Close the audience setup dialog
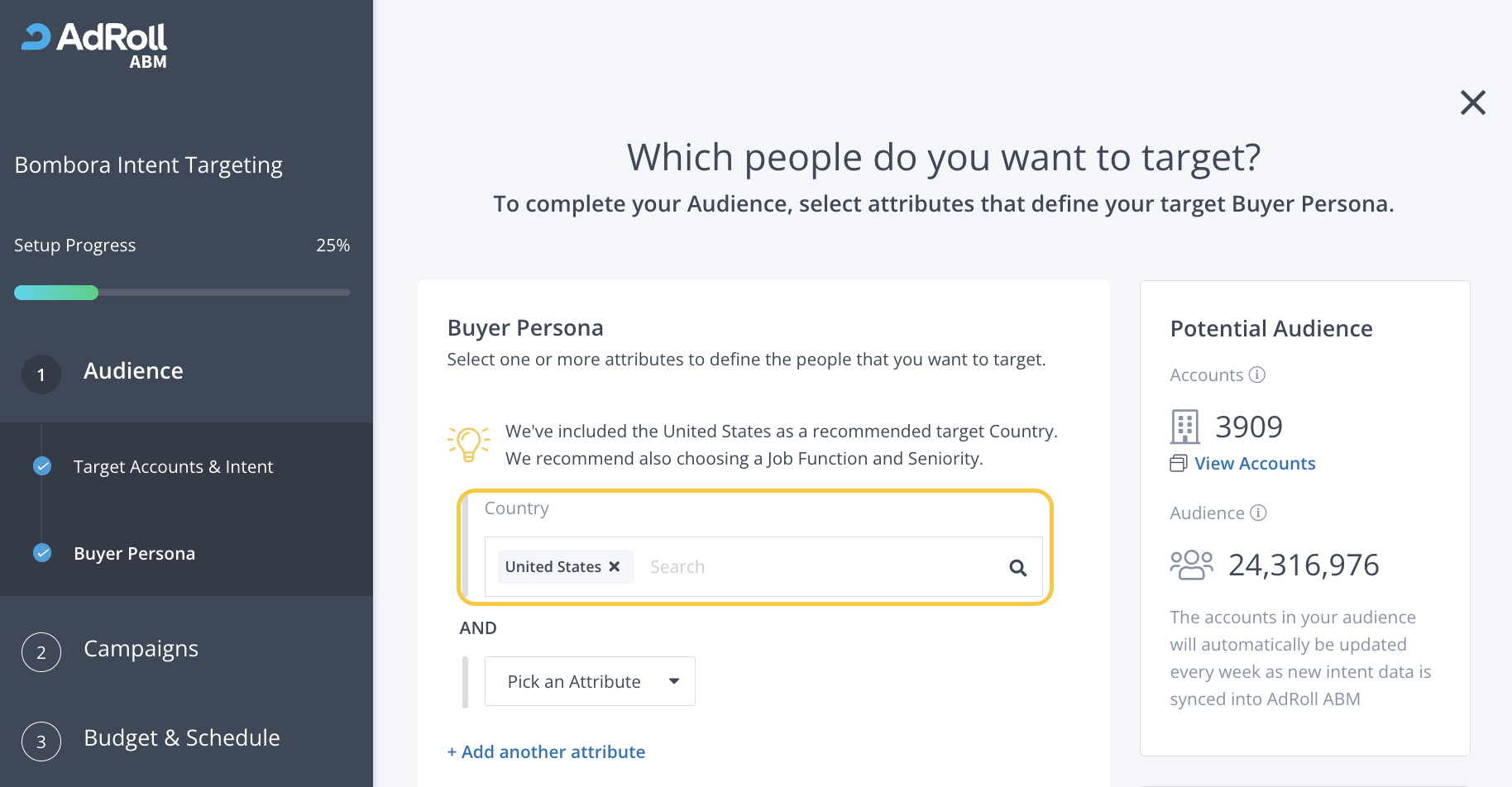 [x=1472, y=103]
